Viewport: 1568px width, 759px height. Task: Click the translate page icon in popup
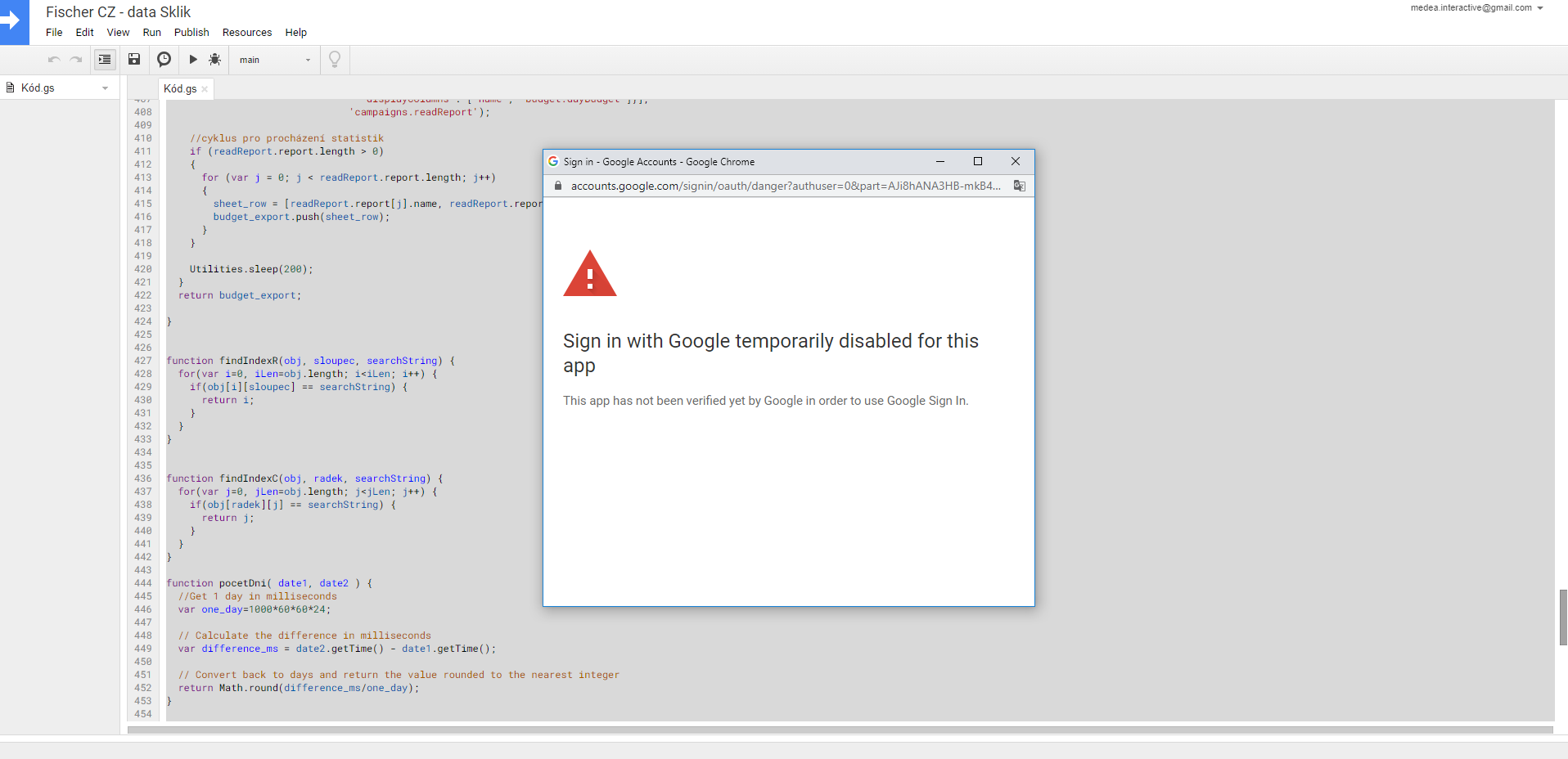(x=1020, y=186)
